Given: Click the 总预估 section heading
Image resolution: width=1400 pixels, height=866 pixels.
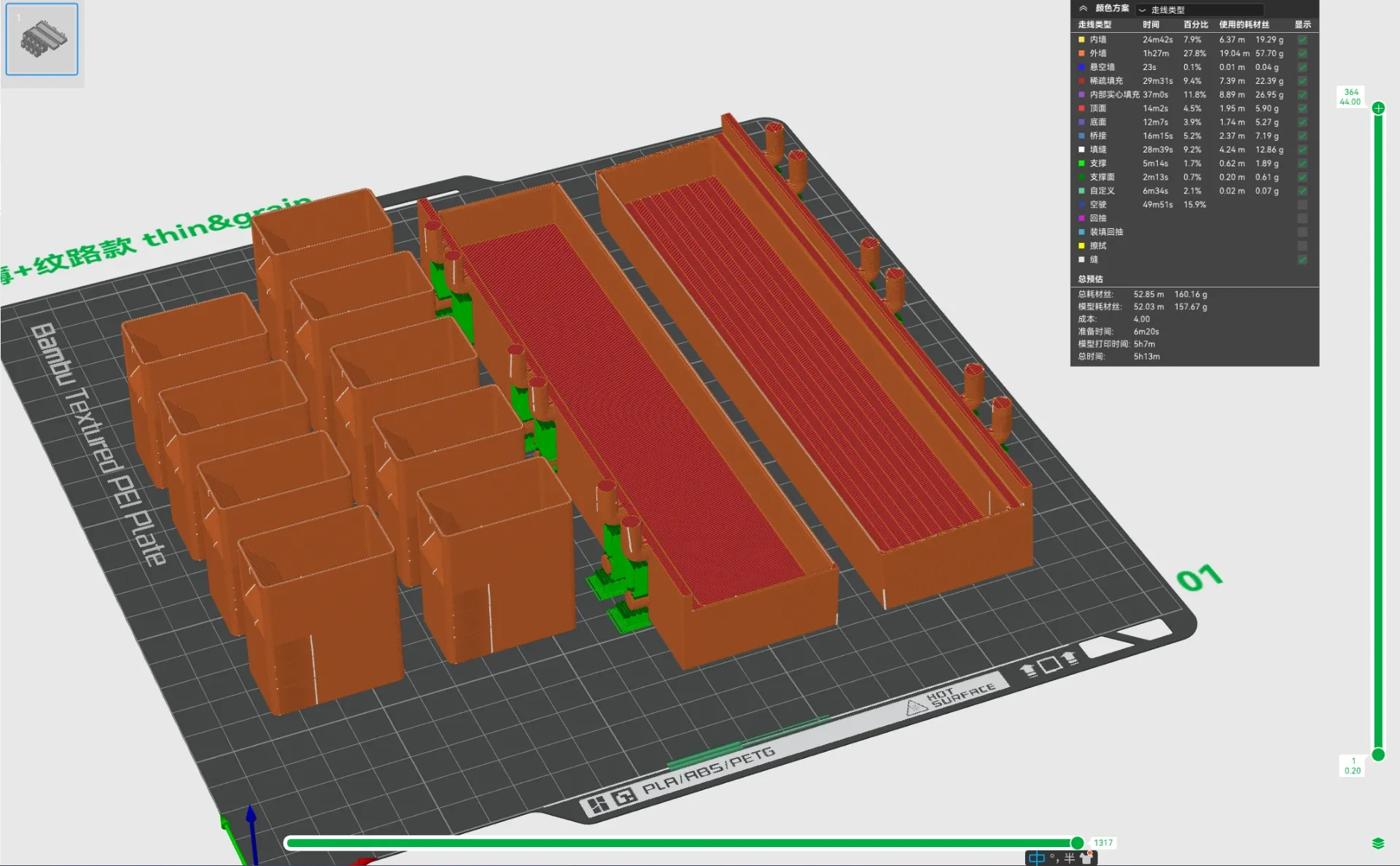Looking at the screenshot, I should pyautogui.click(x=1090, y=279).
